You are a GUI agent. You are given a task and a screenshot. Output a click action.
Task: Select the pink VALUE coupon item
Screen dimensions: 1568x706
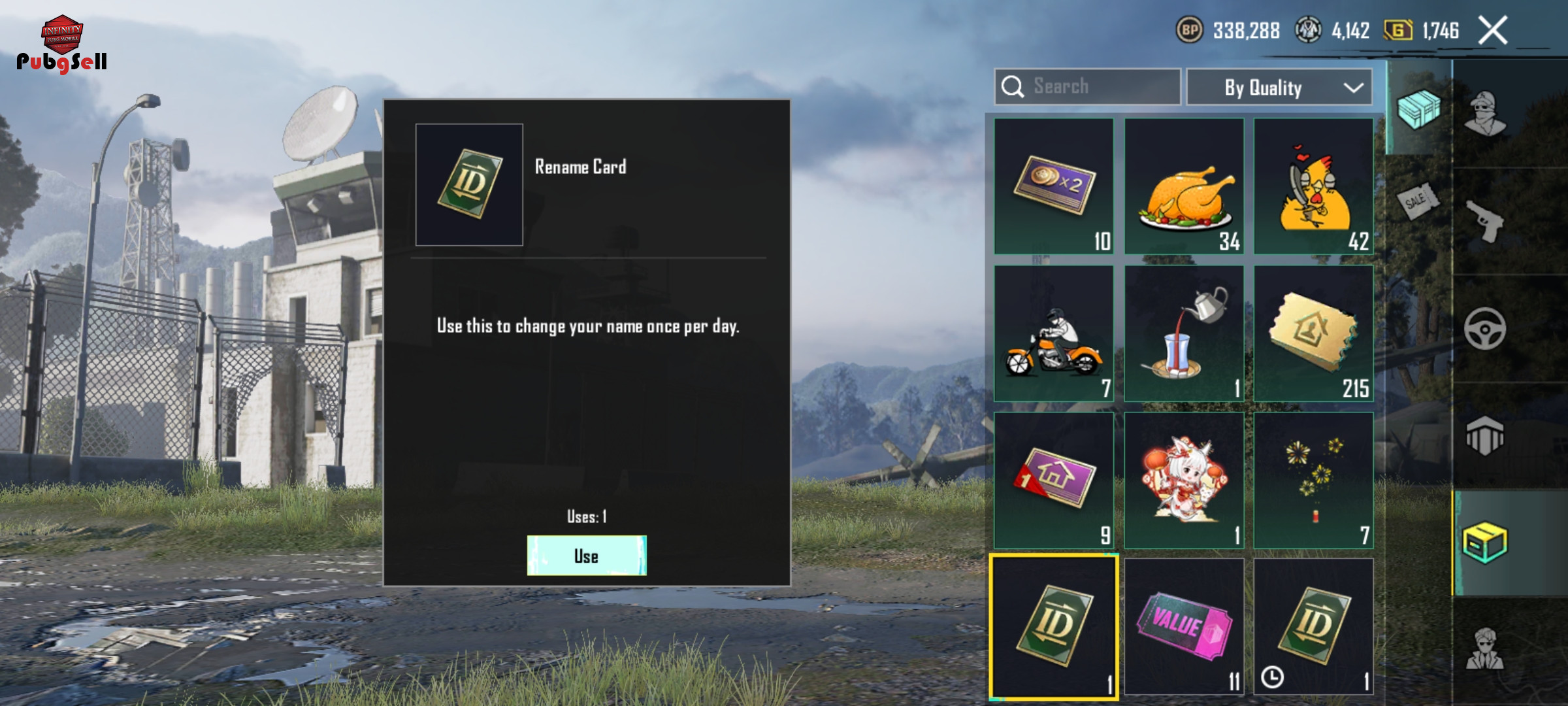(1184, 626)
